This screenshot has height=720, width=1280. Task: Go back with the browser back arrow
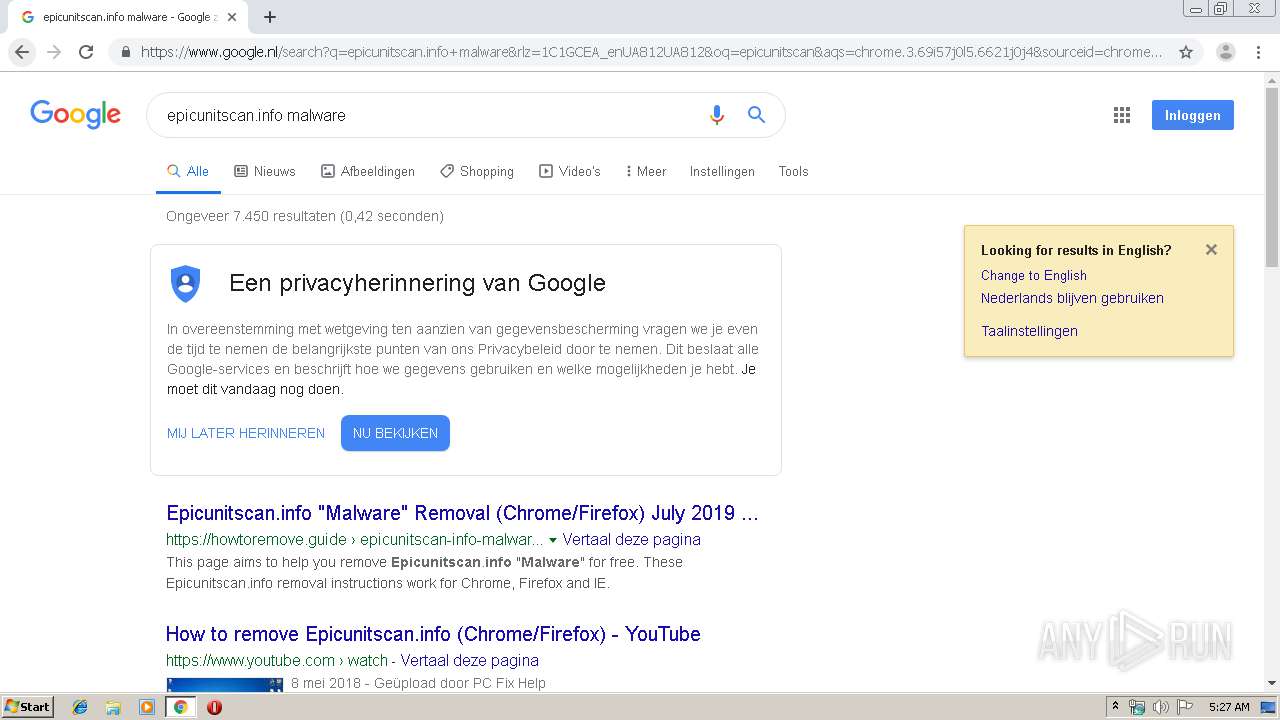pyautogui.click(x=22, y=52)
